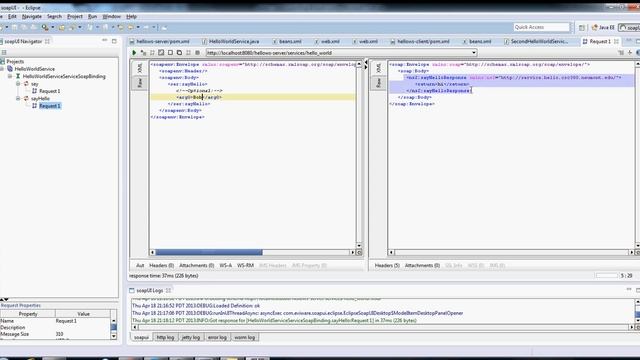Open the Open Perspective icon beside Java EE
The width and height of the screenshot is (640, 360).
[x=582, y=27]
